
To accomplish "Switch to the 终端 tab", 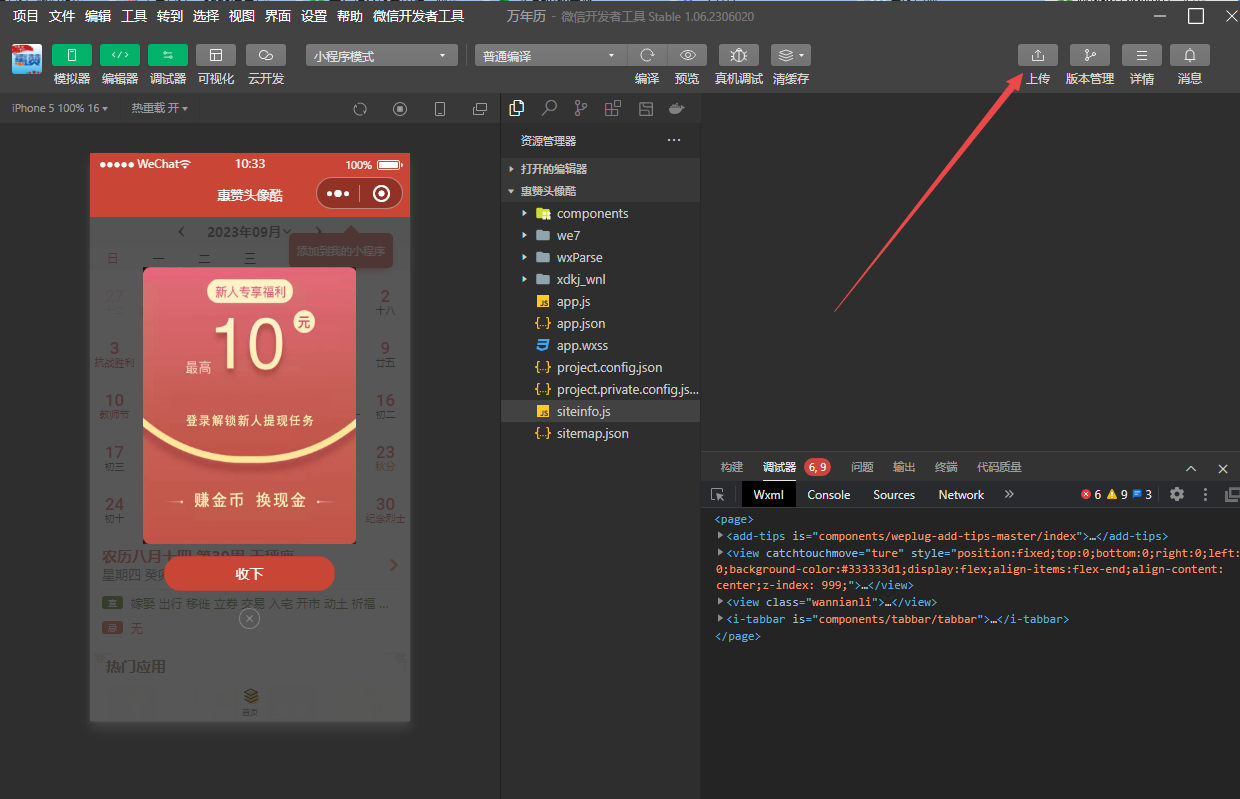I will point(946,467).
